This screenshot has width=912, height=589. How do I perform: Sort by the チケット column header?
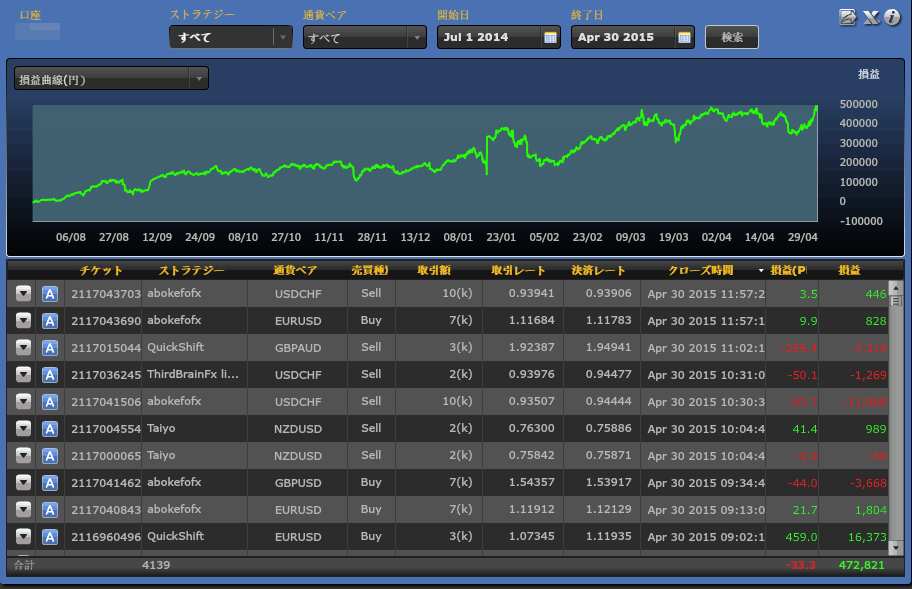pyautogui.click(x=101, y=270)
